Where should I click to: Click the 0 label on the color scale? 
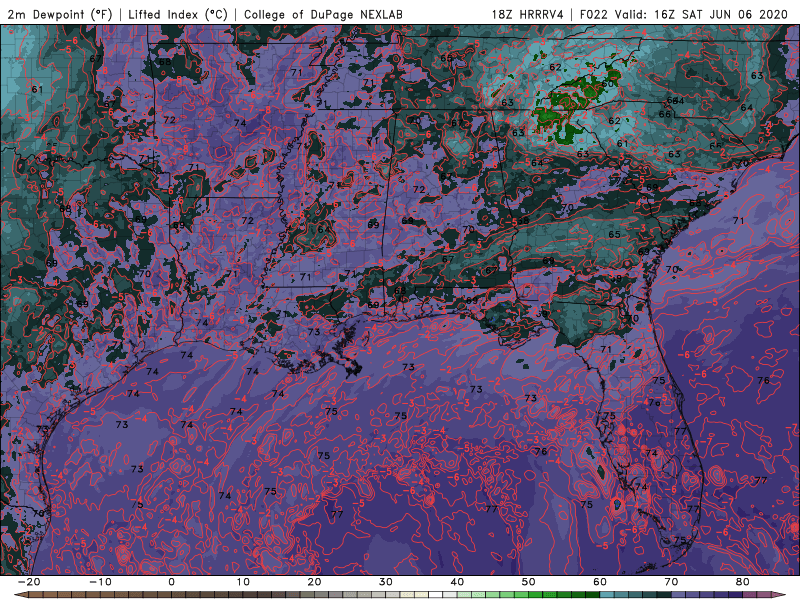click(x=171, y=582)
